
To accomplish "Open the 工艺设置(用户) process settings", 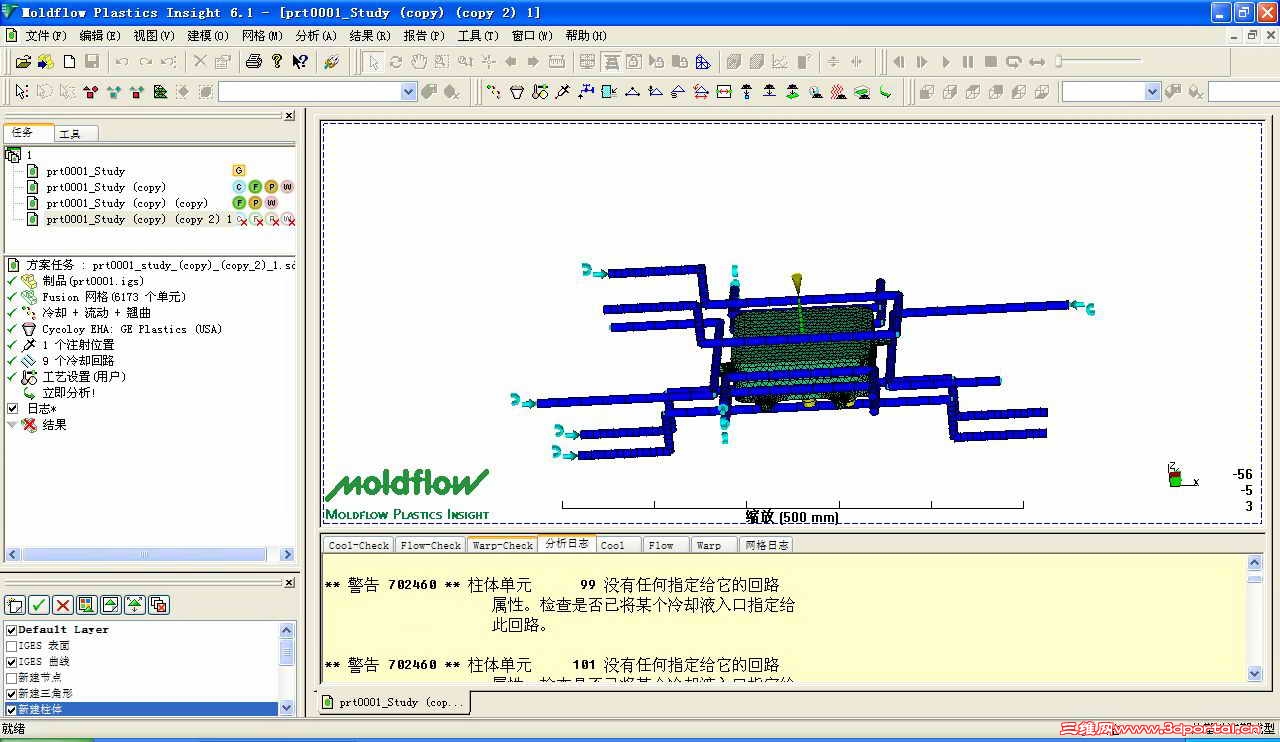I will [x=84, y=376].
